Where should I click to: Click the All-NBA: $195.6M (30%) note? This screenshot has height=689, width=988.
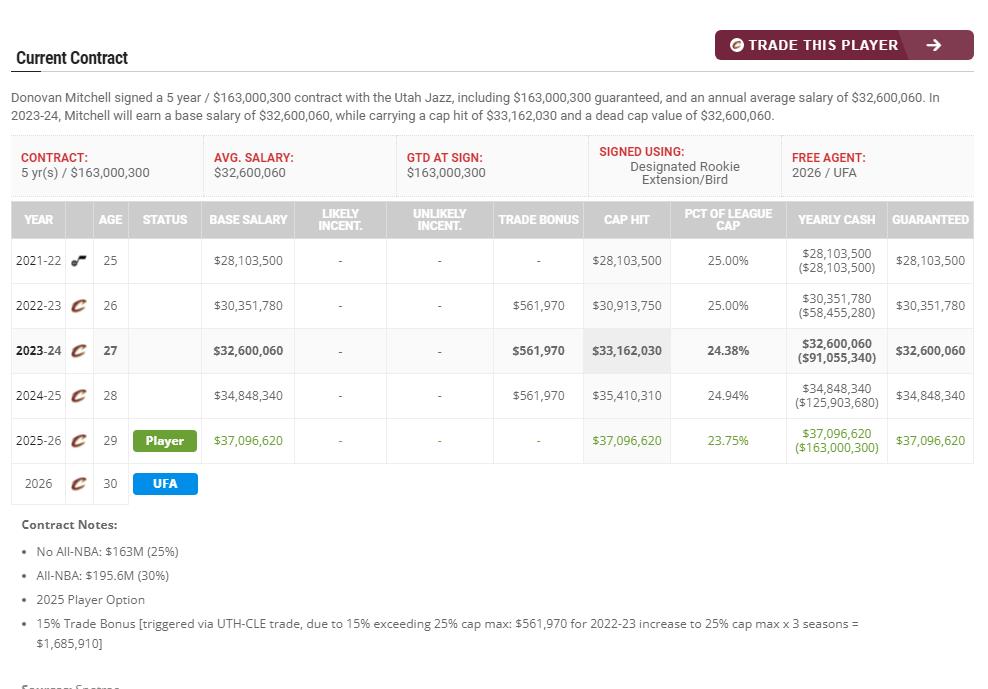coord(103,576)
